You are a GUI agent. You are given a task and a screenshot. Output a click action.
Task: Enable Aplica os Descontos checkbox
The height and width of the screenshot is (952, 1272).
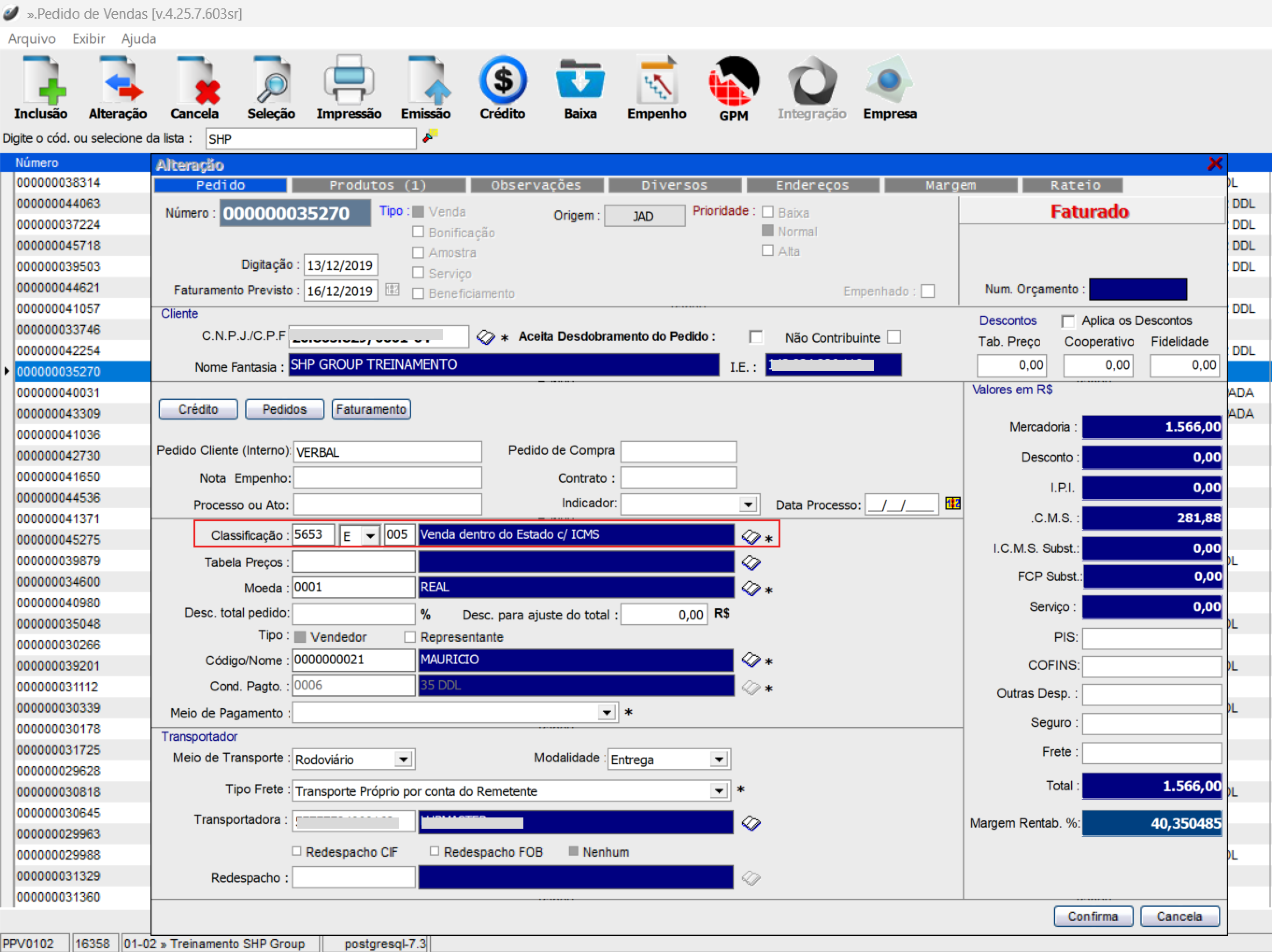pyautogui.click(x=1068, y=321)
